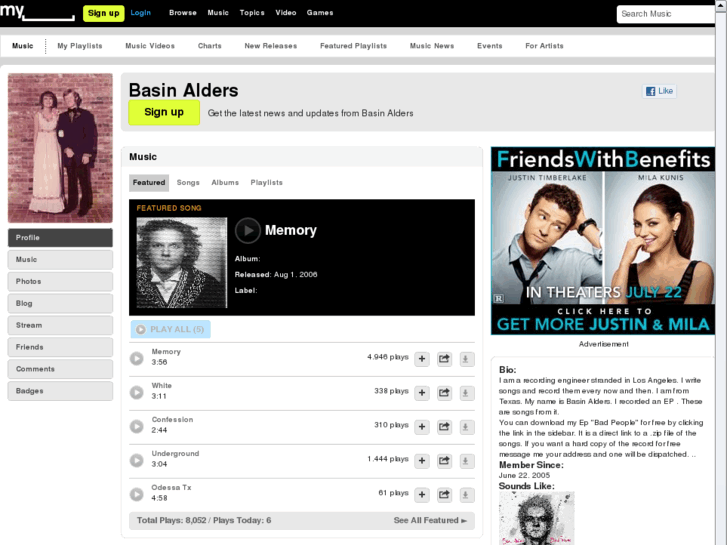Select Profile in the sidebar
The width and height of the screenshot is (727, 545).
[x=60, y=237]
